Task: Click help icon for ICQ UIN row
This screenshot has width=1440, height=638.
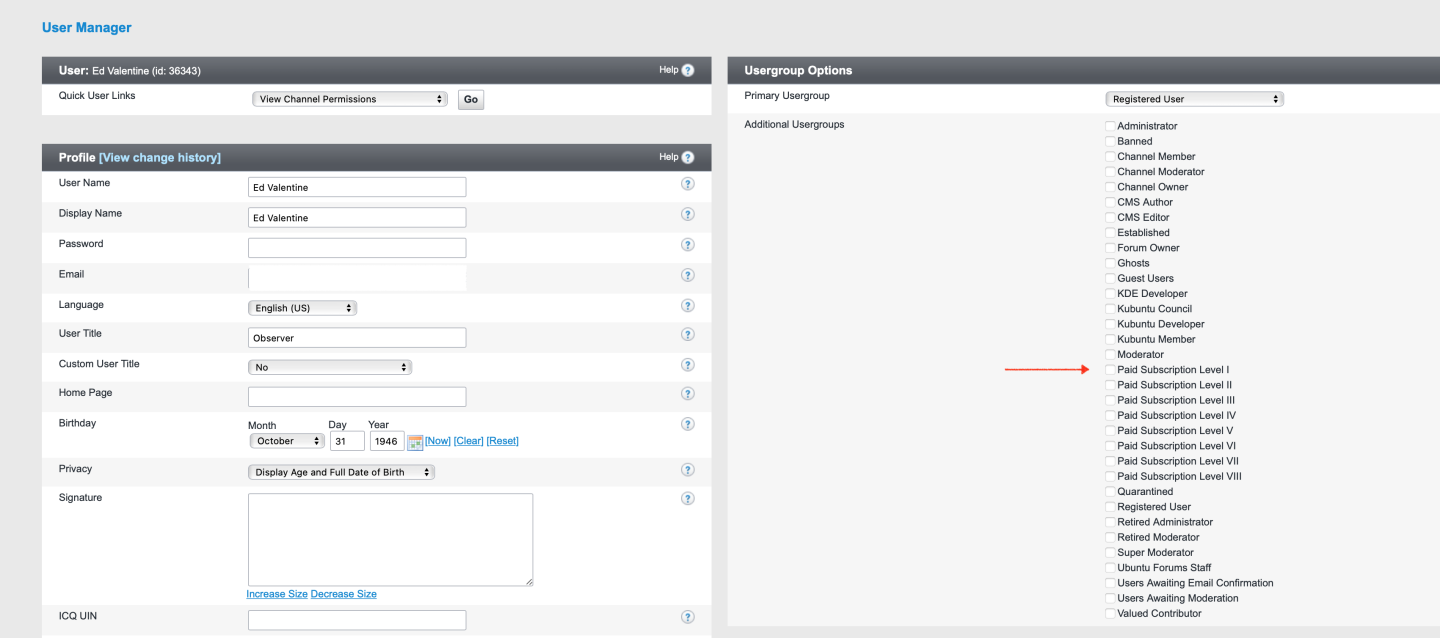Action: (x=688, y=617)
